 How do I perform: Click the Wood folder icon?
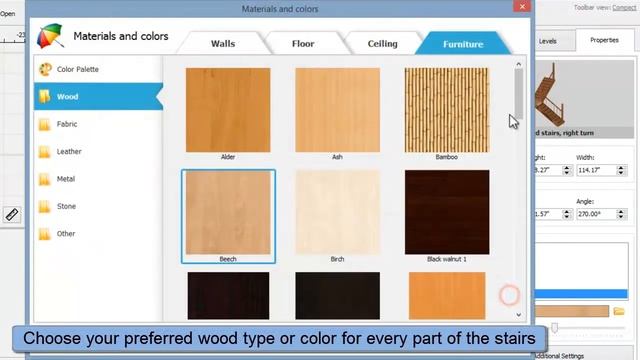click(44, 97)
